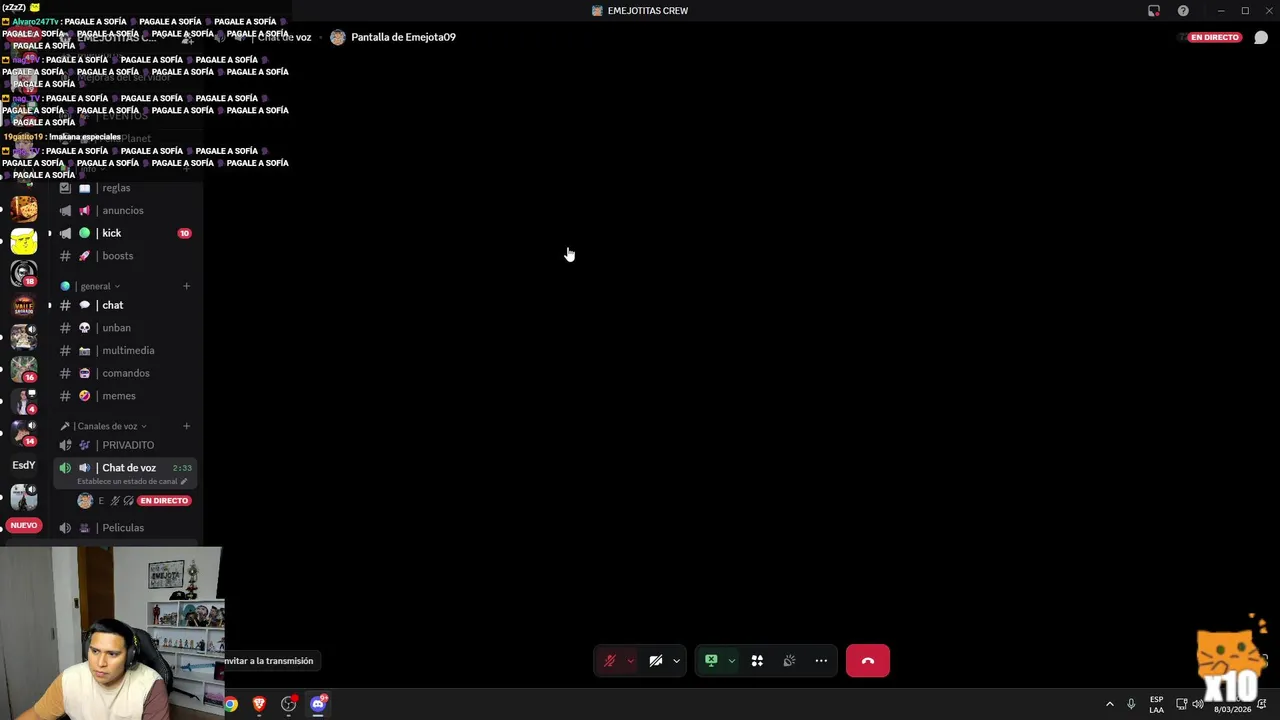Screen dimensions: 1280x720
Task: Open the anuncios channel
Action: click(x=125, y=211)
